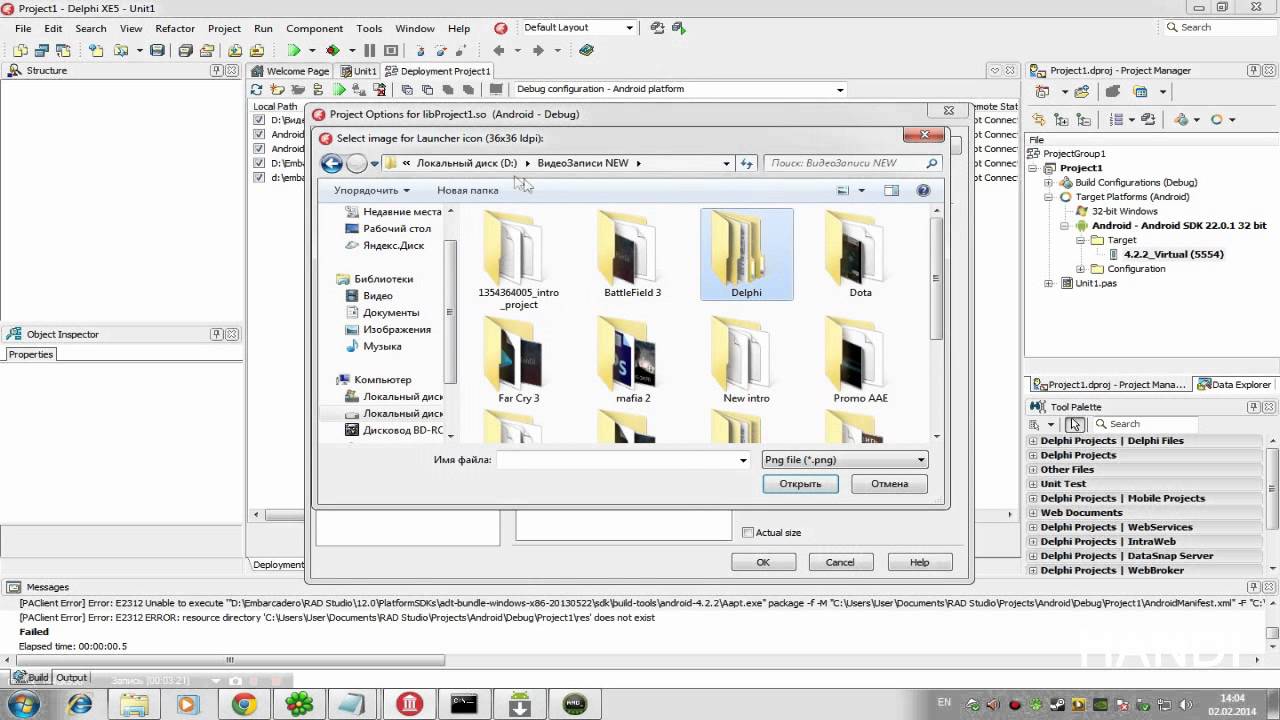Toggle checkbox for the d:\emba row in Deployment list
This screenshot has width=1280, height=720.
259,178
